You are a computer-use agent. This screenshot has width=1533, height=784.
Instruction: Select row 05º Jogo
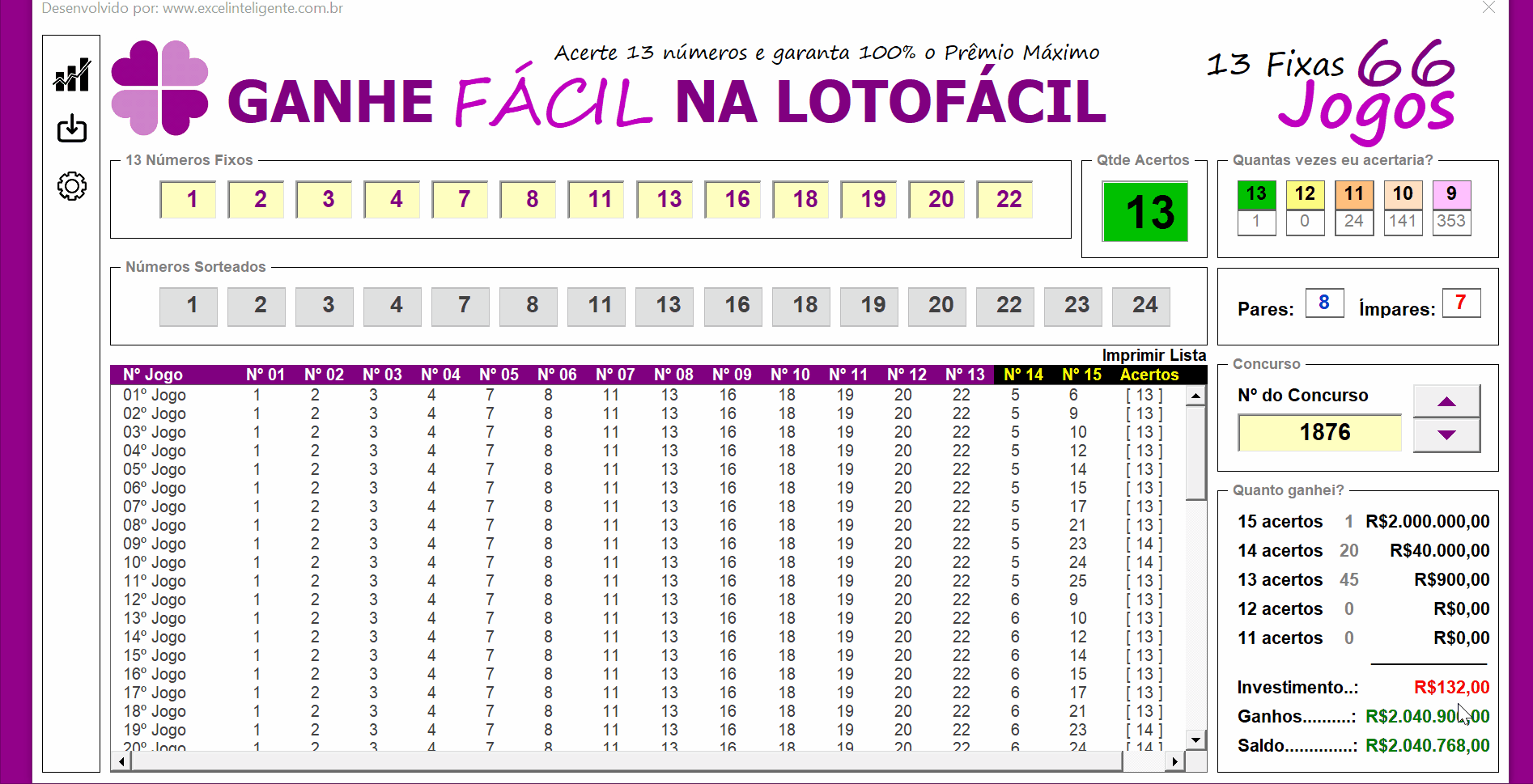pos(648,469)
